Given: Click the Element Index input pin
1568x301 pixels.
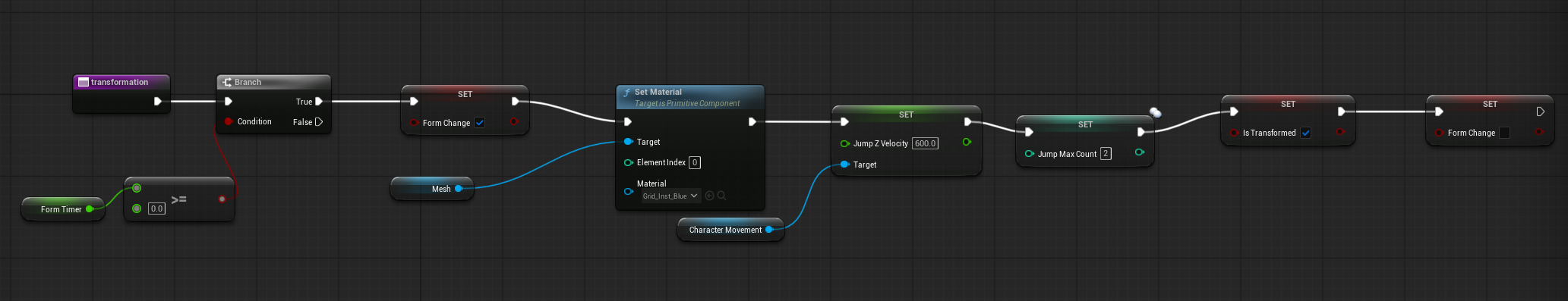Looking at the screenshot, I should coord(628,162).
